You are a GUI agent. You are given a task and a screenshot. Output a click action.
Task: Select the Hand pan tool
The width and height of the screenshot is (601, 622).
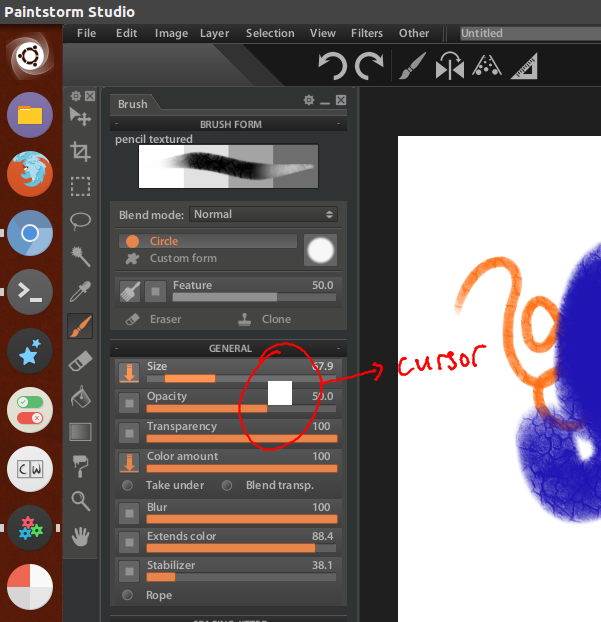(x=80, y=536)
